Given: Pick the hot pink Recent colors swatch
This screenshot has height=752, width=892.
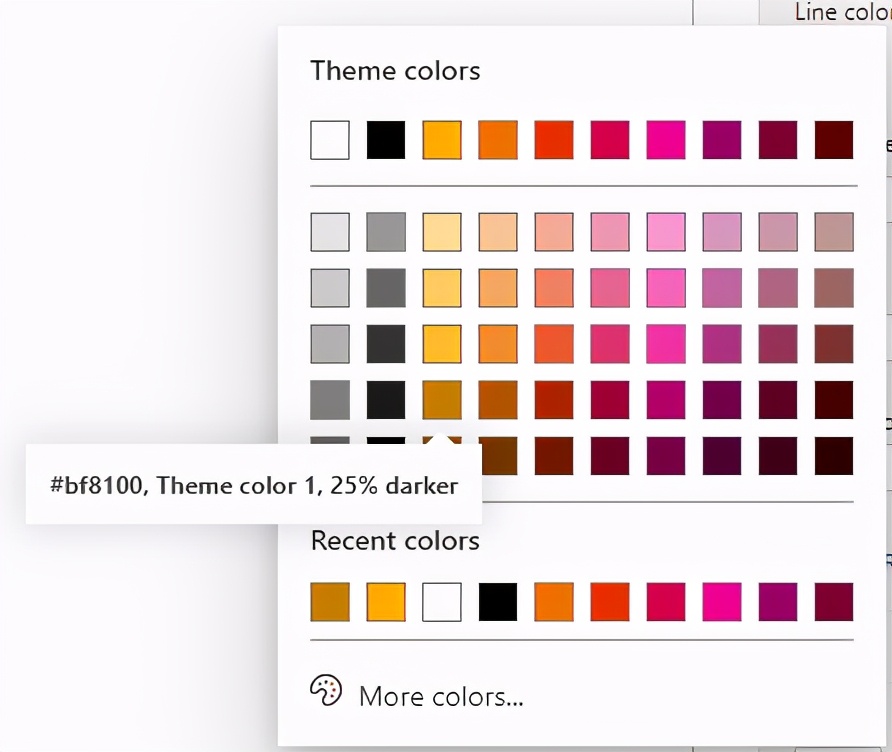Looking at the screenshot, I should point(722,602).
